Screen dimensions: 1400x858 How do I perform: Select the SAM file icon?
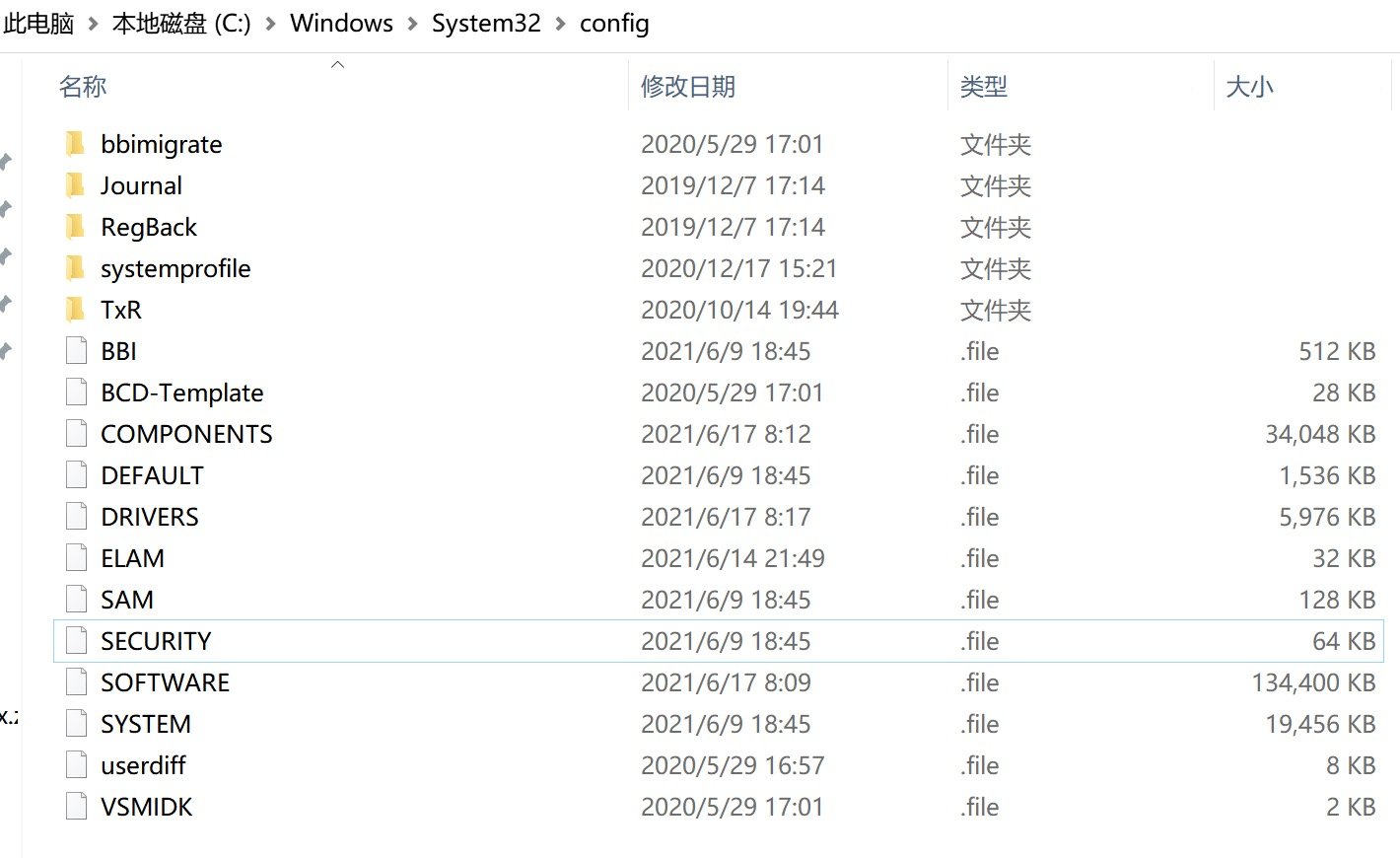76,599
